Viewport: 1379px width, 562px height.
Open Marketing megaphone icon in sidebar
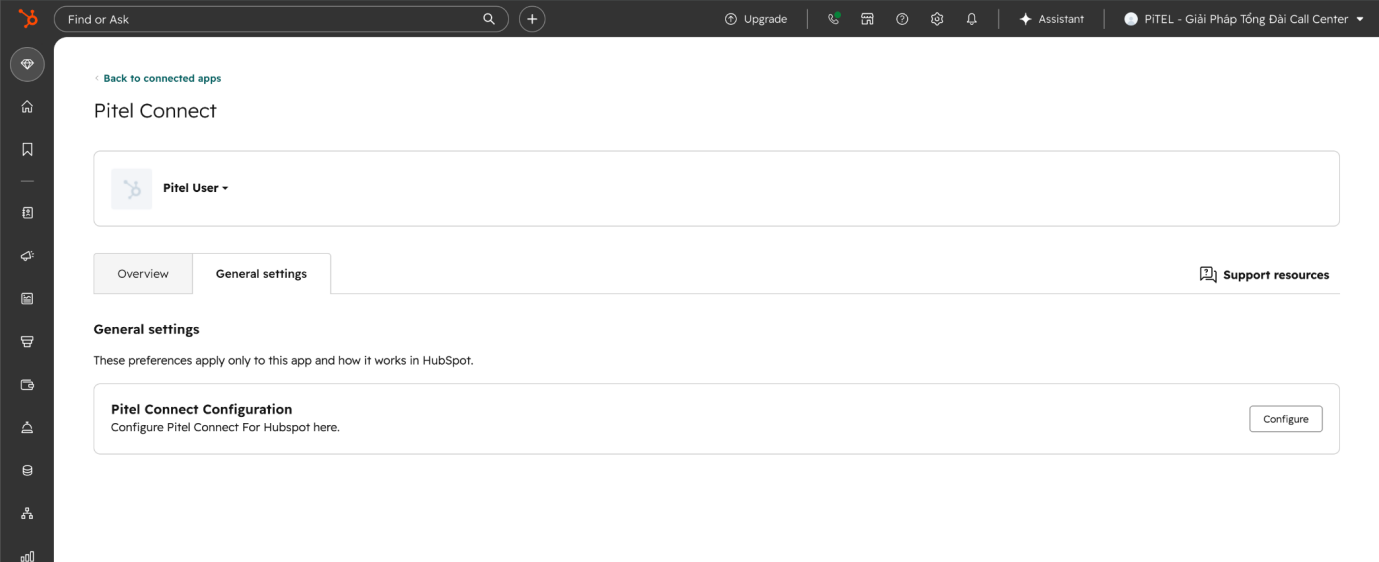point(27,256)
